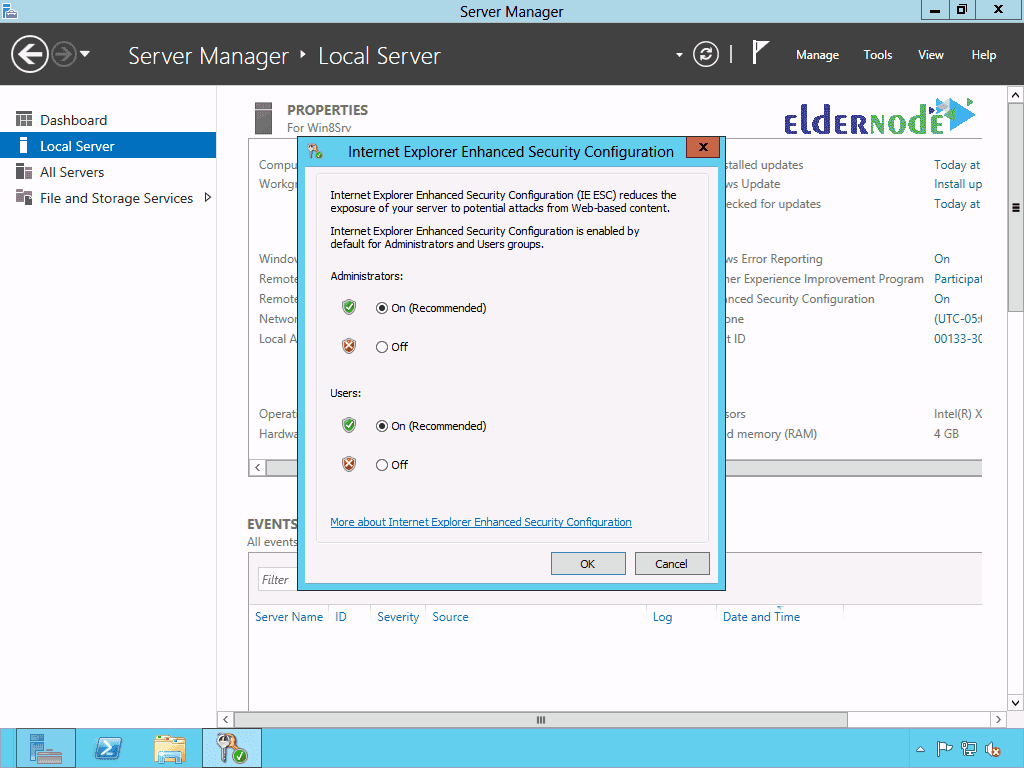This screenshot has width=1024, height=768.
Task: Open the Tools menu
Action: click(x=877, y=55)
